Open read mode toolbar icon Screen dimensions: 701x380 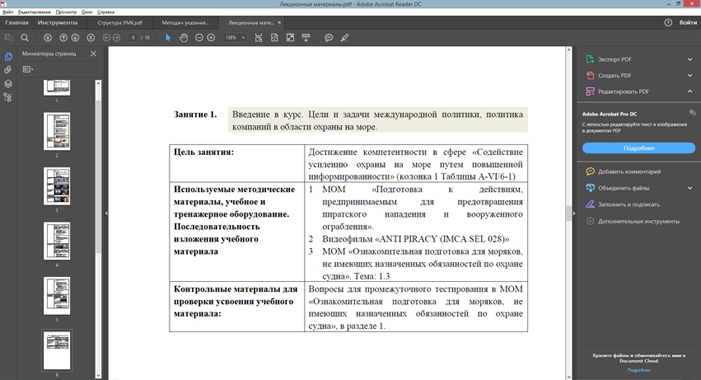(306, 38)
